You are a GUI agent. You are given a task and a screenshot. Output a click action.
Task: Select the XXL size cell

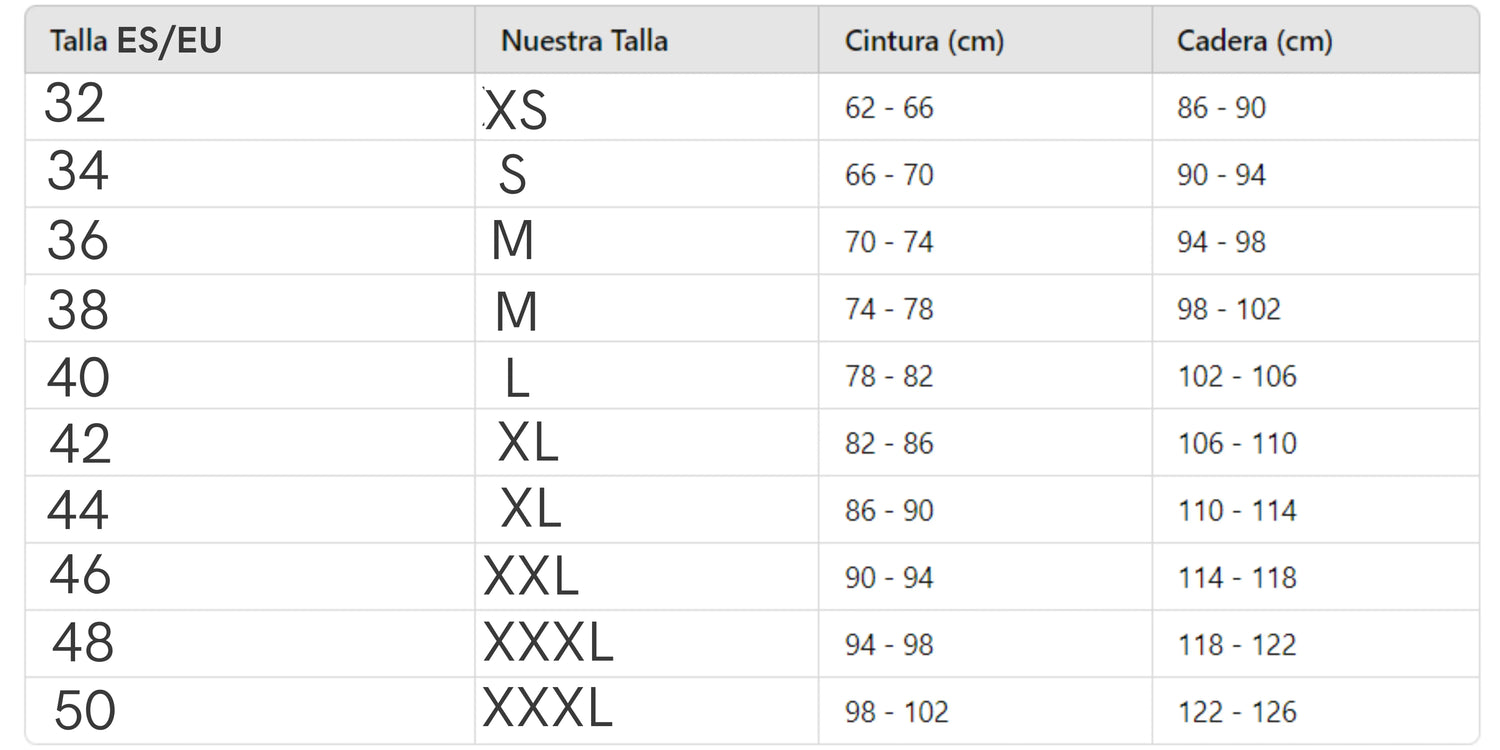[x=531, y=577]
